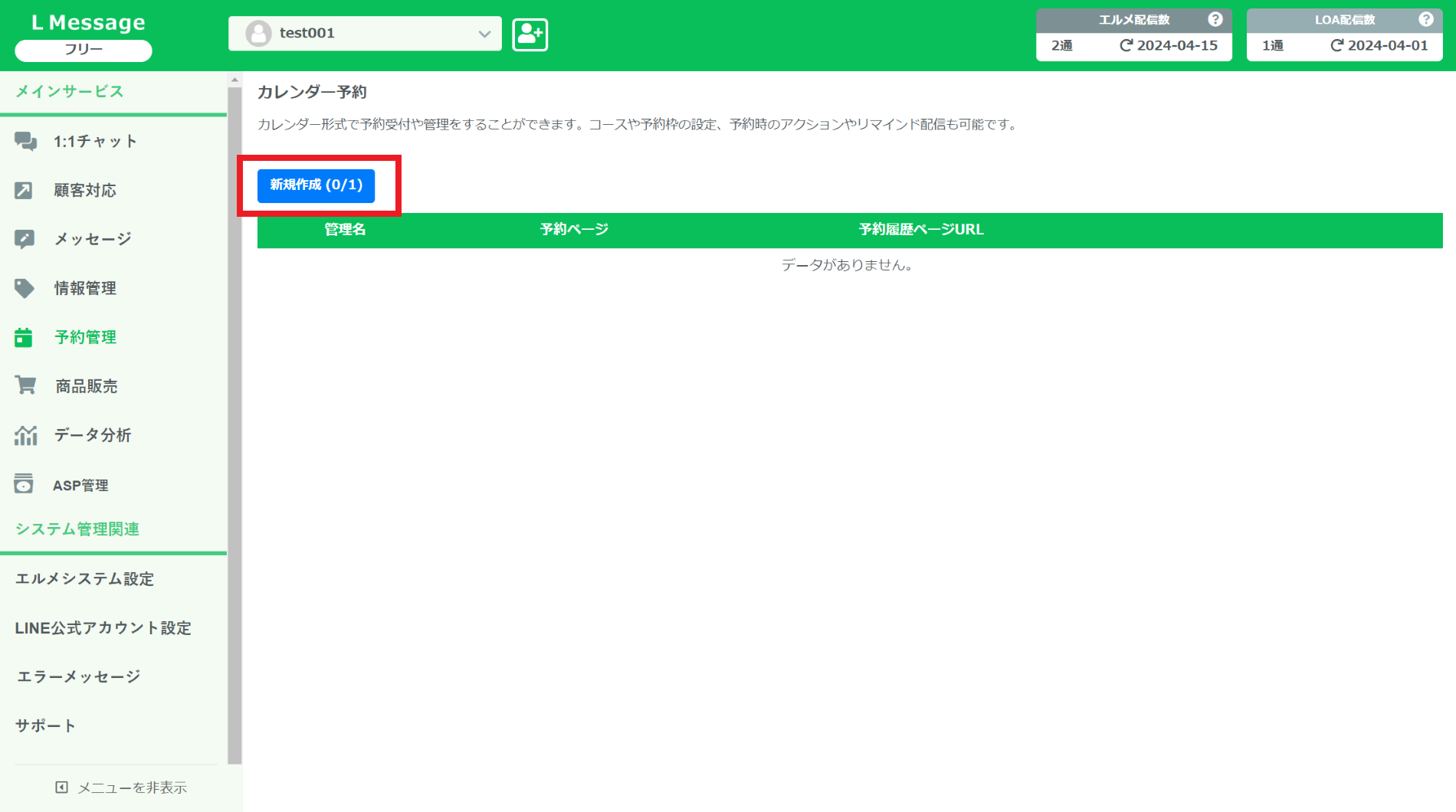The image size is (1456, 812).
Task: Click the hide menu collapse icon
Action: [62, 787]
